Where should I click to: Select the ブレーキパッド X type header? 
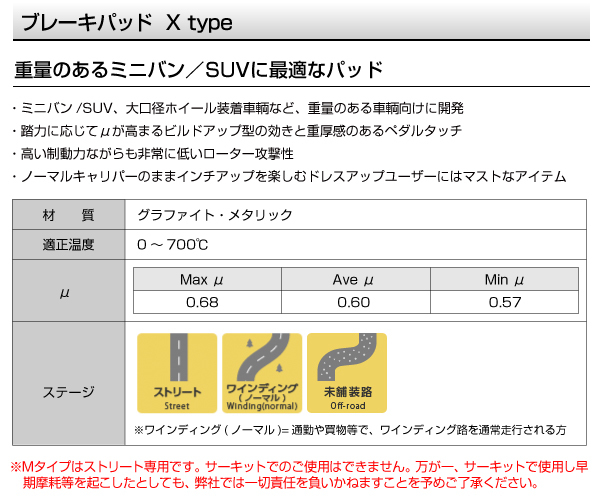point(127,22)
